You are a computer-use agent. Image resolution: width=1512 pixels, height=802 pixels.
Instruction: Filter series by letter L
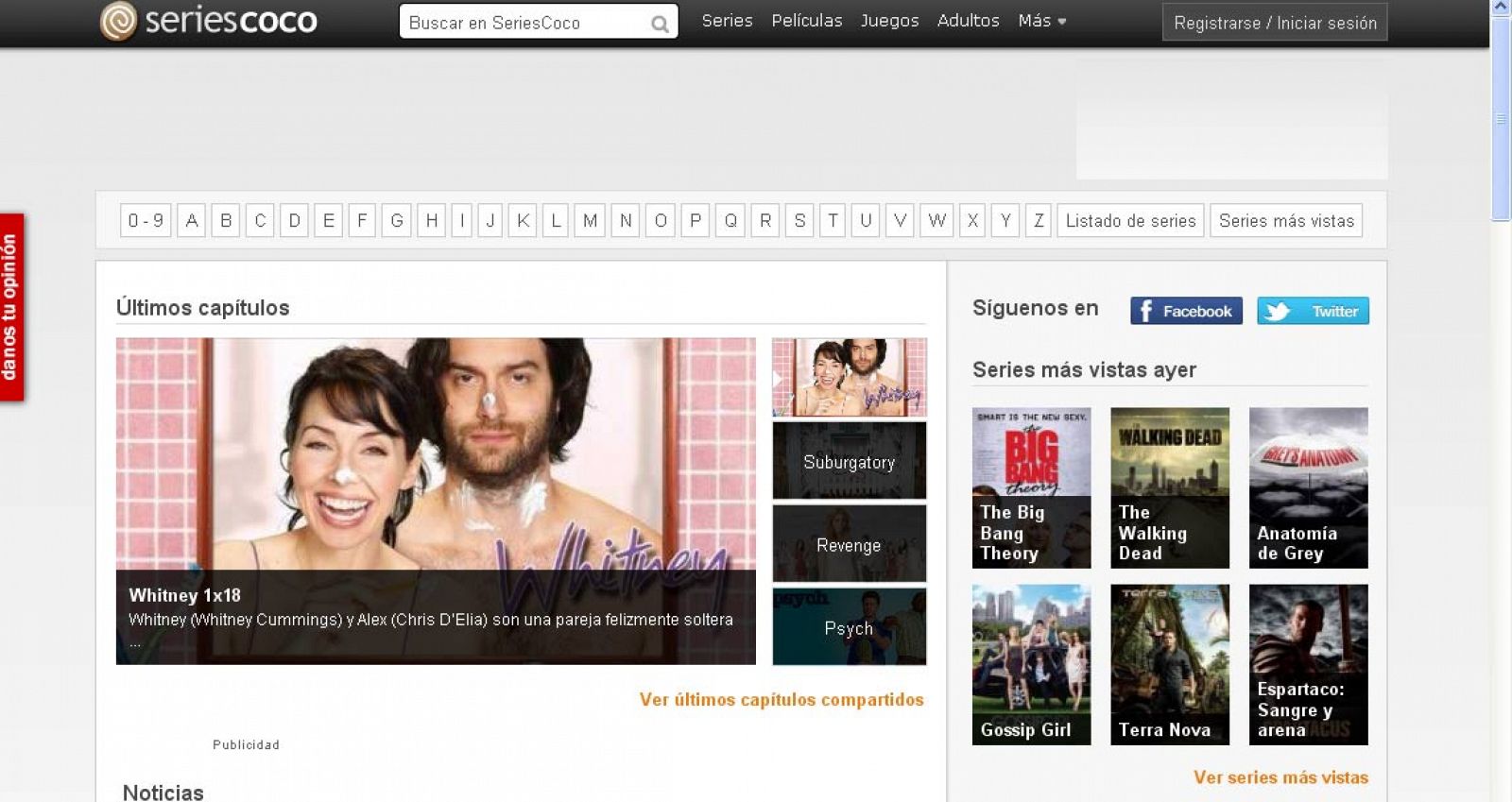(556, 221)
